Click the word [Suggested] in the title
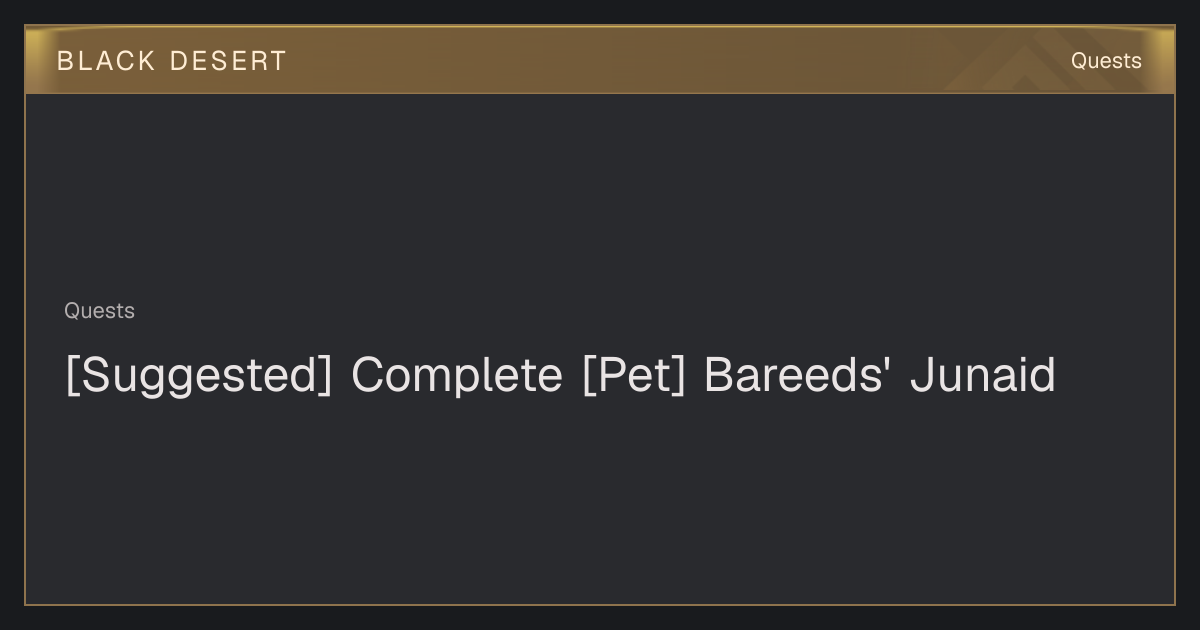The height and width of the screenshot is (630, 1200). point(198,376)
